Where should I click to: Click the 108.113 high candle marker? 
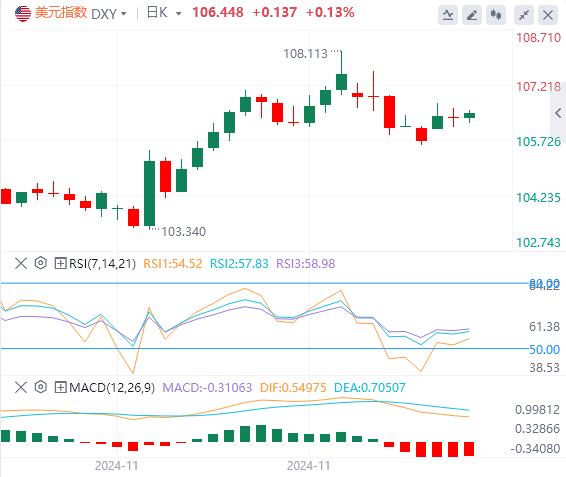pyautogui.click(x=305, y=54)
